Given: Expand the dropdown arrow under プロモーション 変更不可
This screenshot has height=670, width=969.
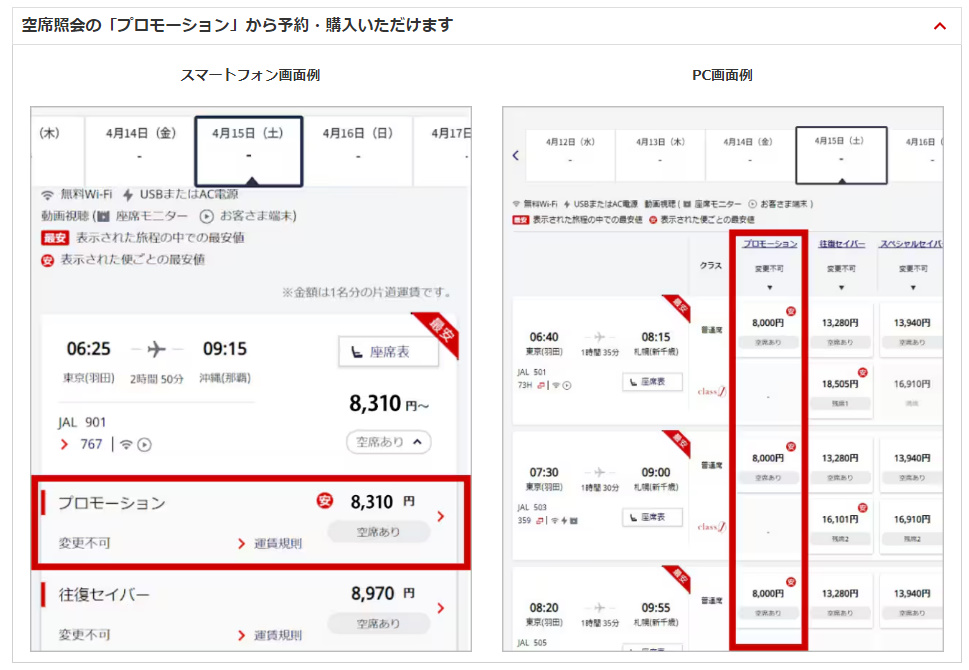Looking at the screenshot, I should 769,288.
